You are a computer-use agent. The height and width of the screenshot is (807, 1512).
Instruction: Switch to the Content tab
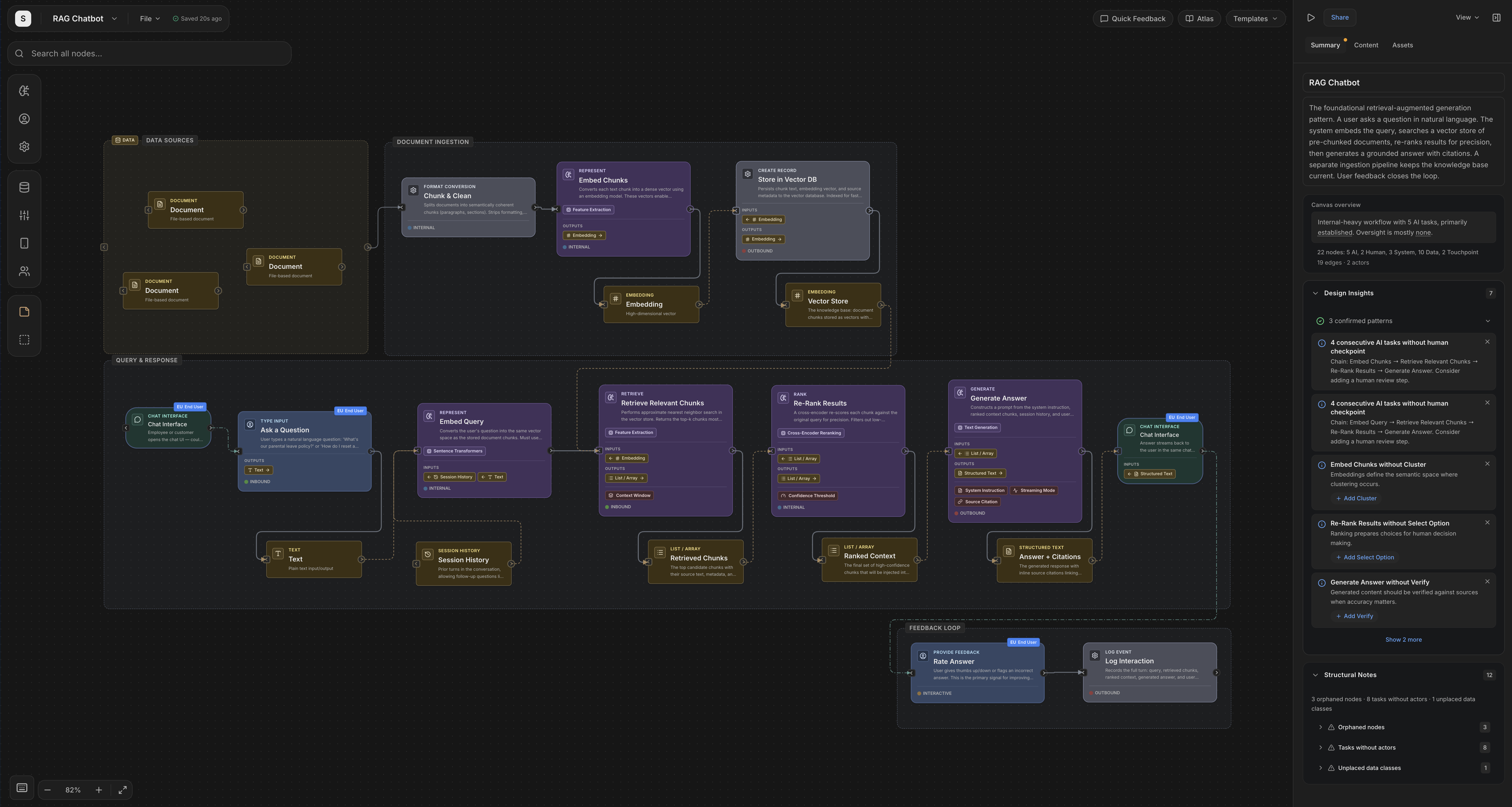coord(1366,45)
